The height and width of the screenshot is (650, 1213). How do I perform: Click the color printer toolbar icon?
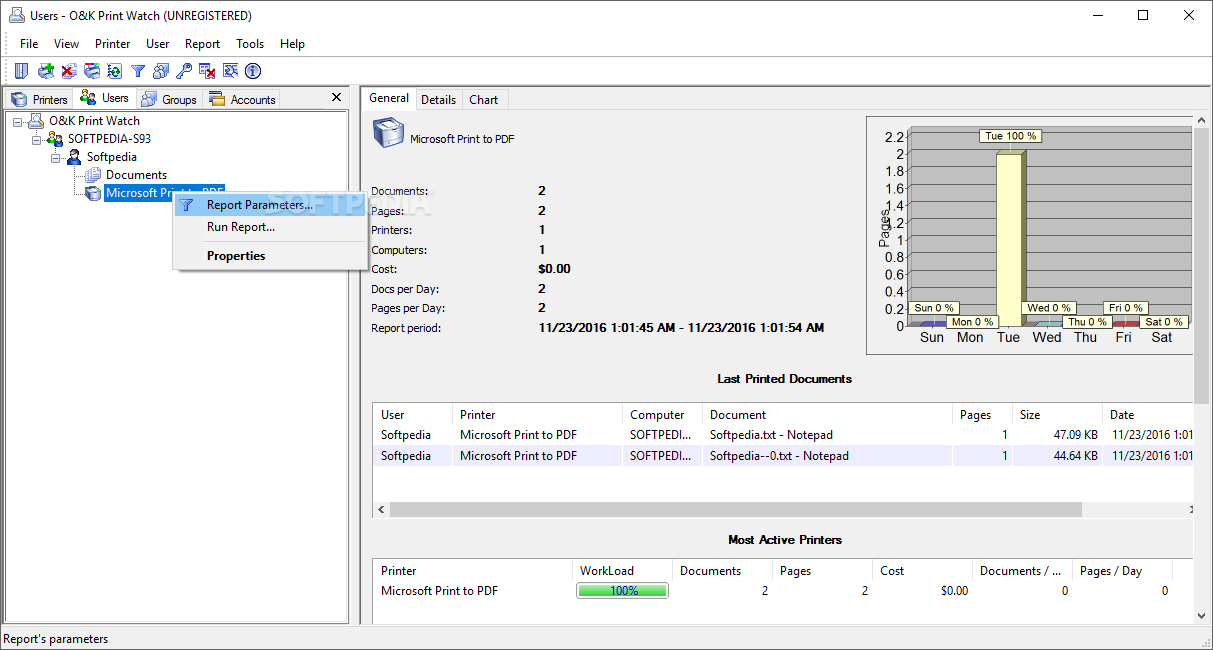92,71
